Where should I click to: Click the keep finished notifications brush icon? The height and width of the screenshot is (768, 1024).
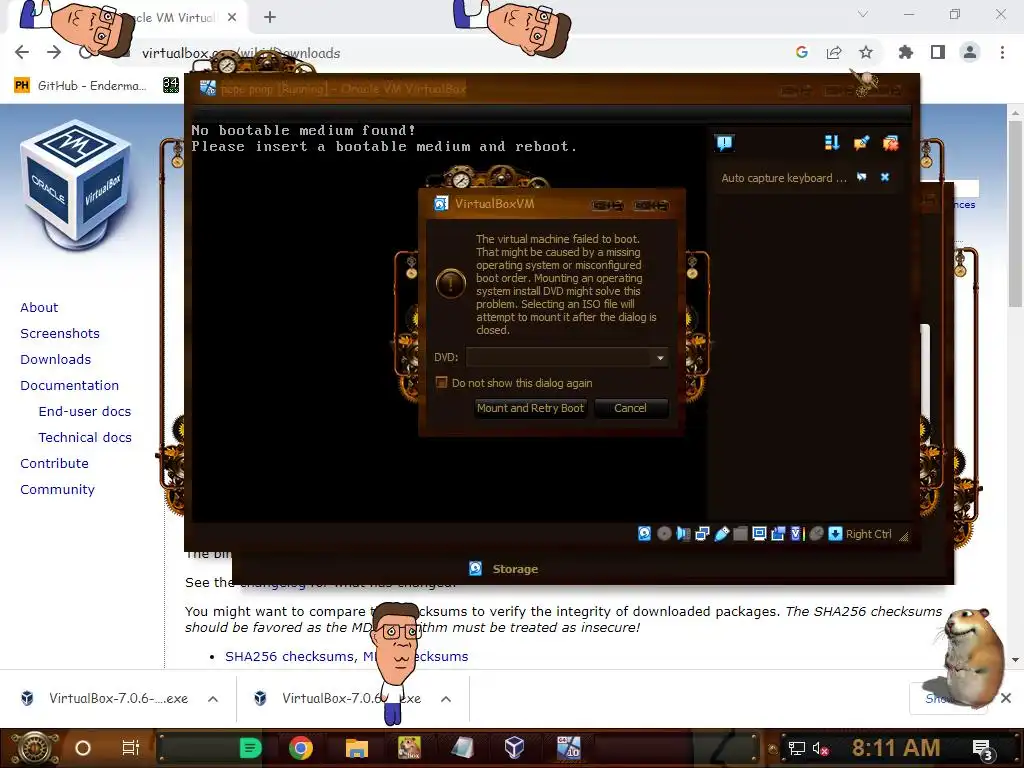pyautogui.click(x=861, y=143)
